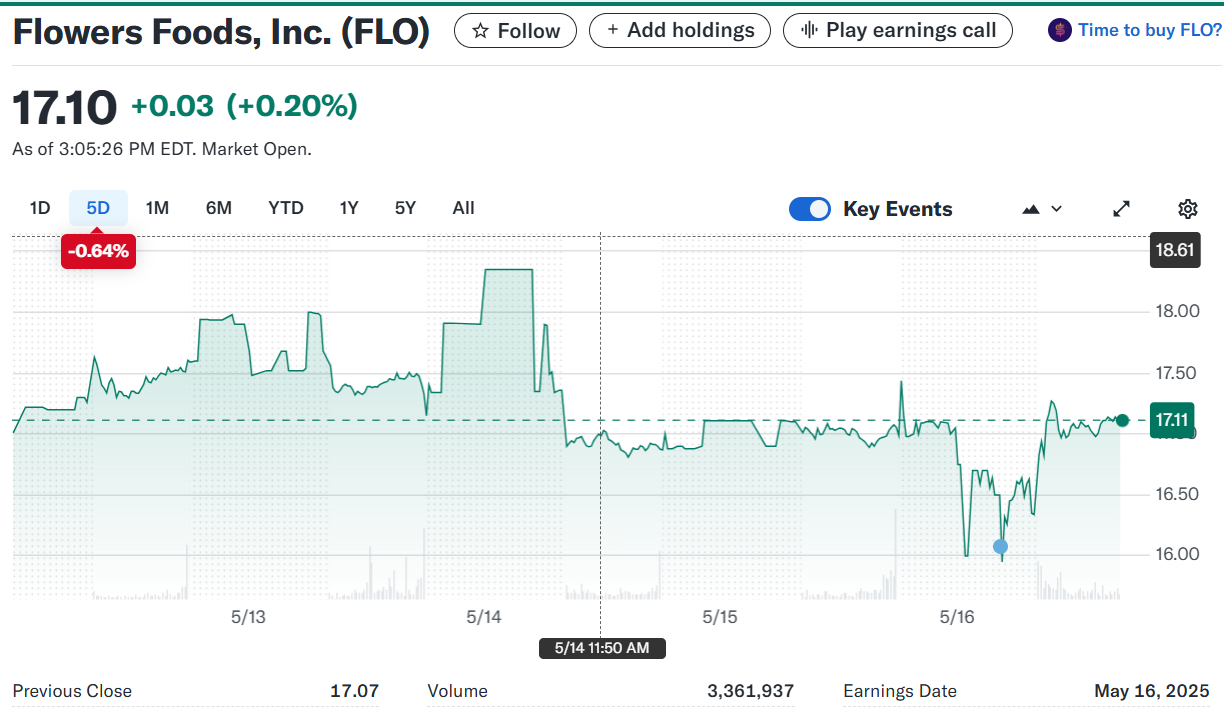Image resolution: width=1224 pixels, height=708 pixels.
Task: Open chart settings gear icon
Action: click(1188, 209)
